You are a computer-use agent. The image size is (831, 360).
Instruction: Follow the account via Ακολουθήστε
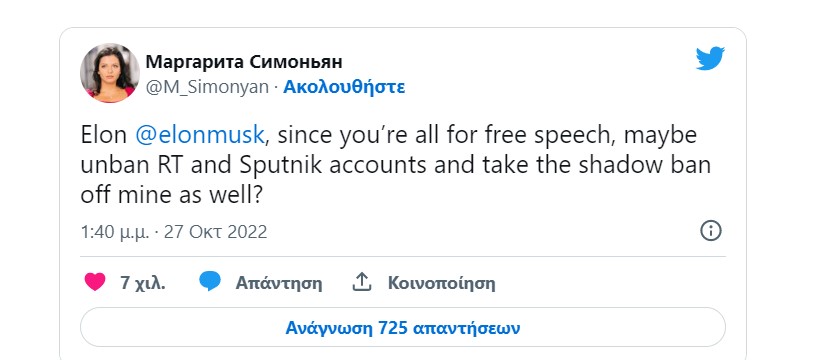point(344,87)
